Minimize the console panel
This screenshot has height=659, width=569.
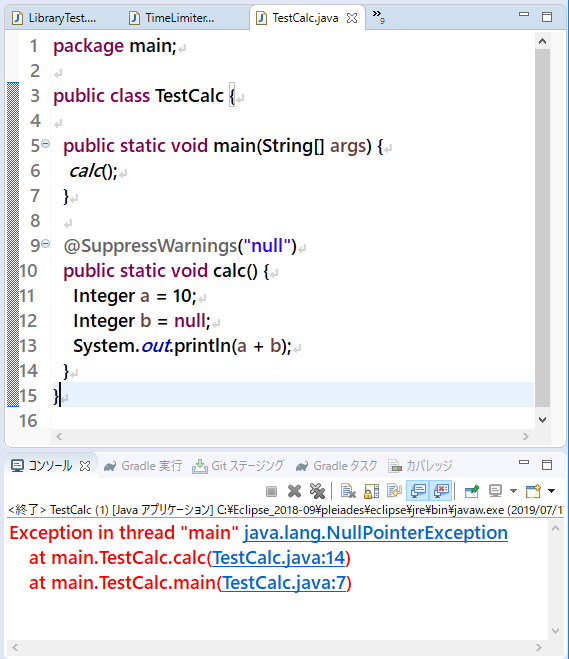click(x=524, y=462)
